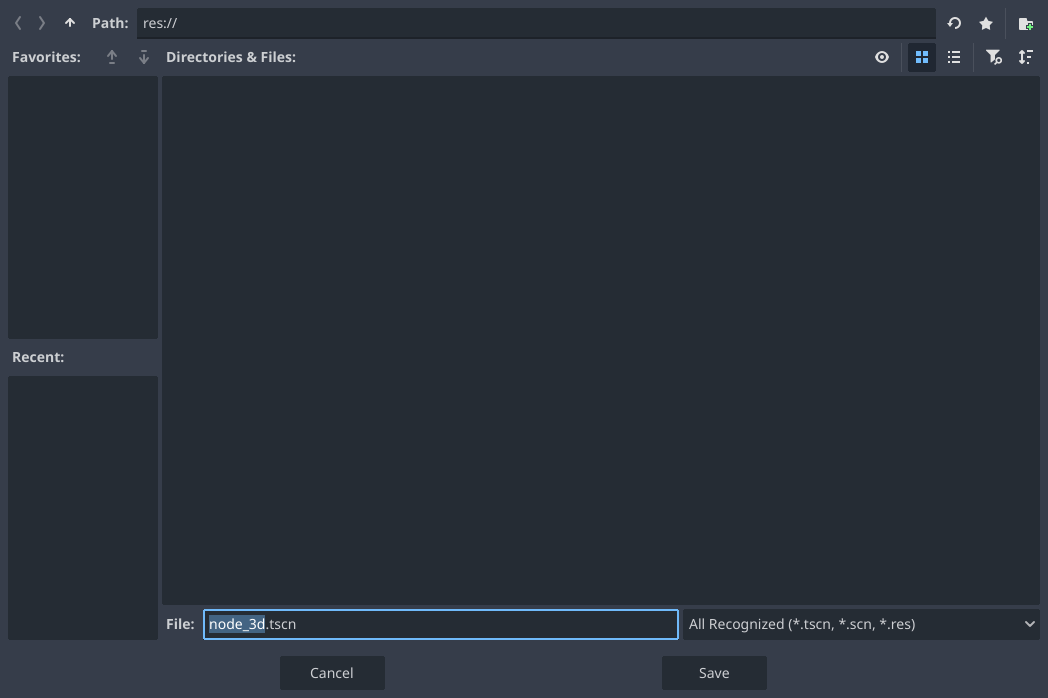The width and height of the screenshot is (1048, 698).
Task: Create a new folder
Action: tap(1025, 22)
